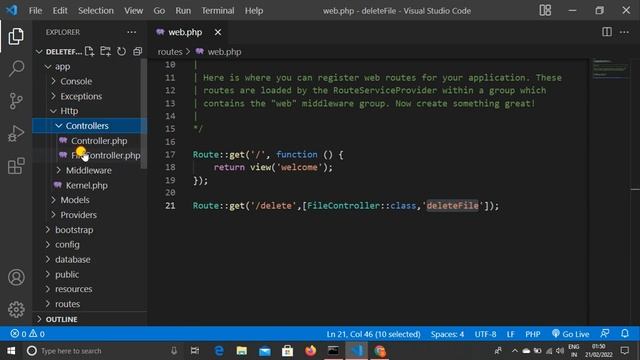Refresh the Explorer tree
Screen dimensions: 640x360
(x=121, y=51)
